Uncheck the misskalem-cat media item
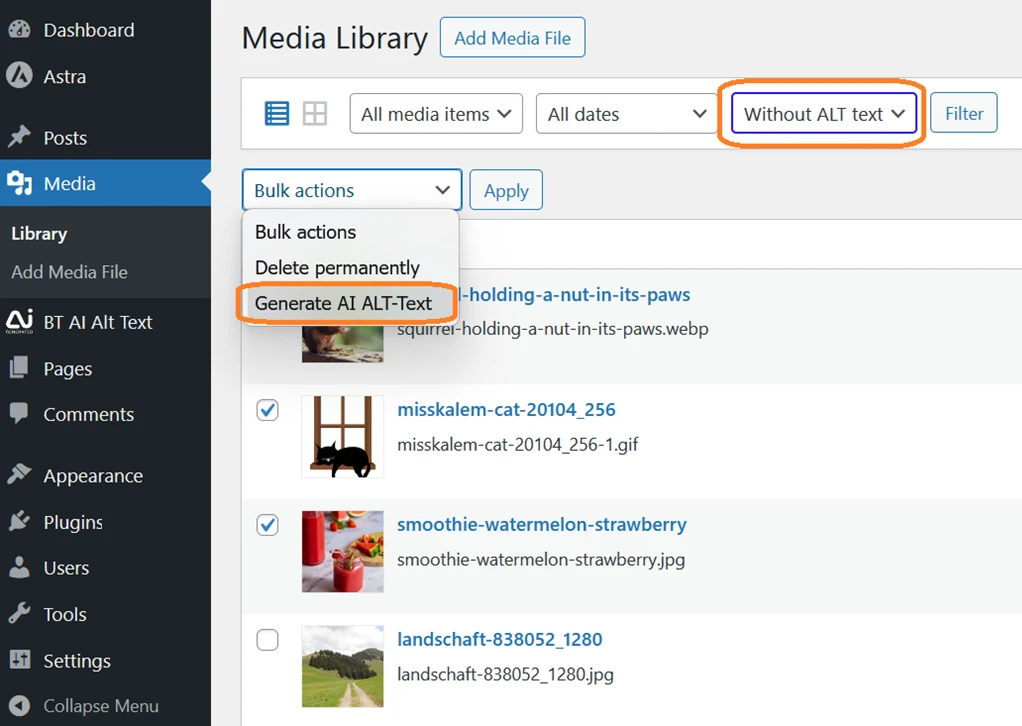The image size is (1022, 726). (x=267, y=410)
